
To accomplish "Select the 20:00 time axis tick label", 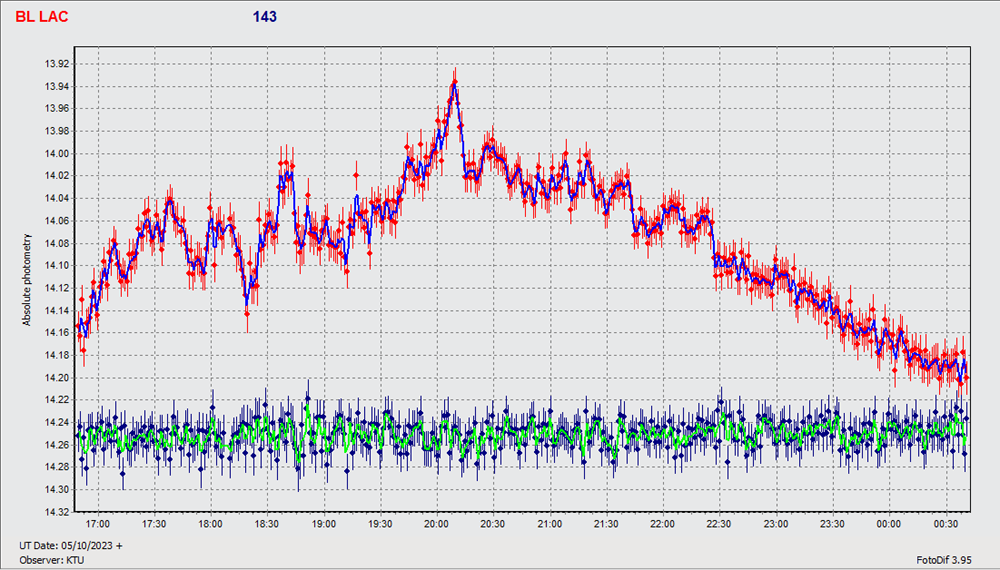I will [436, 523].
